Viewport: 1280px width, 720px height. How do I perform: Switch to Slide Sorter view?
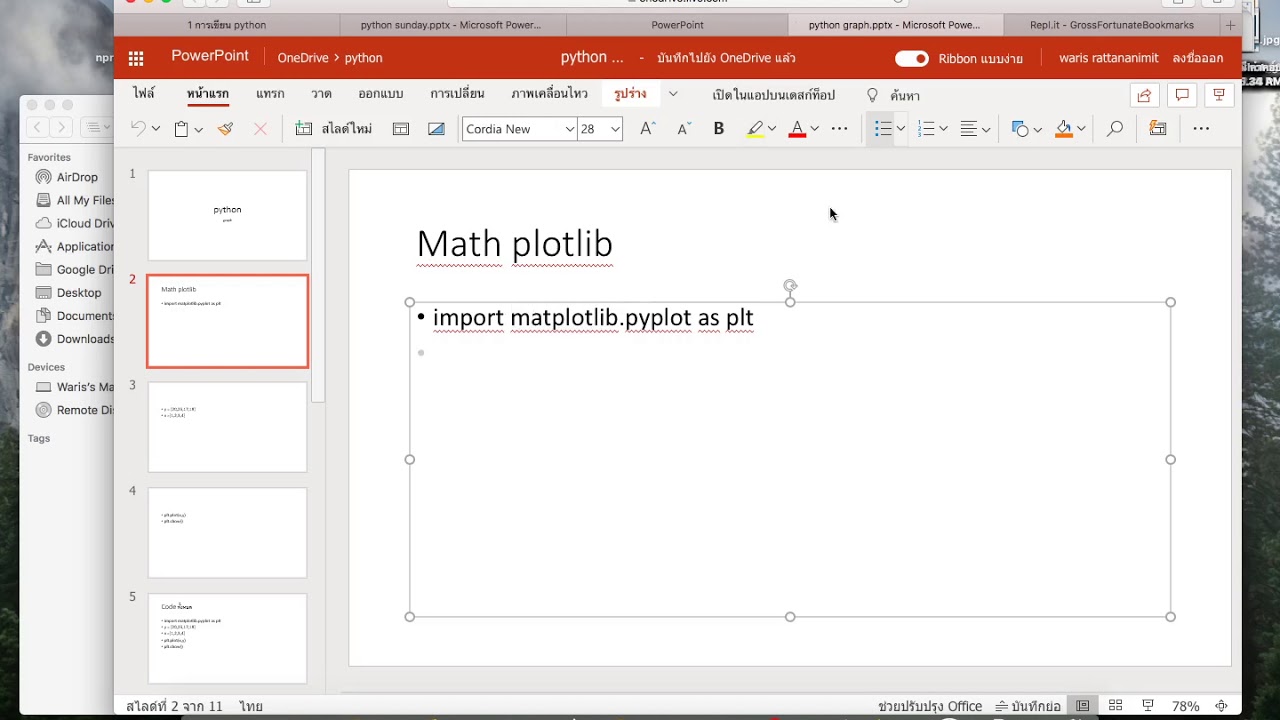click(1115, 706)
